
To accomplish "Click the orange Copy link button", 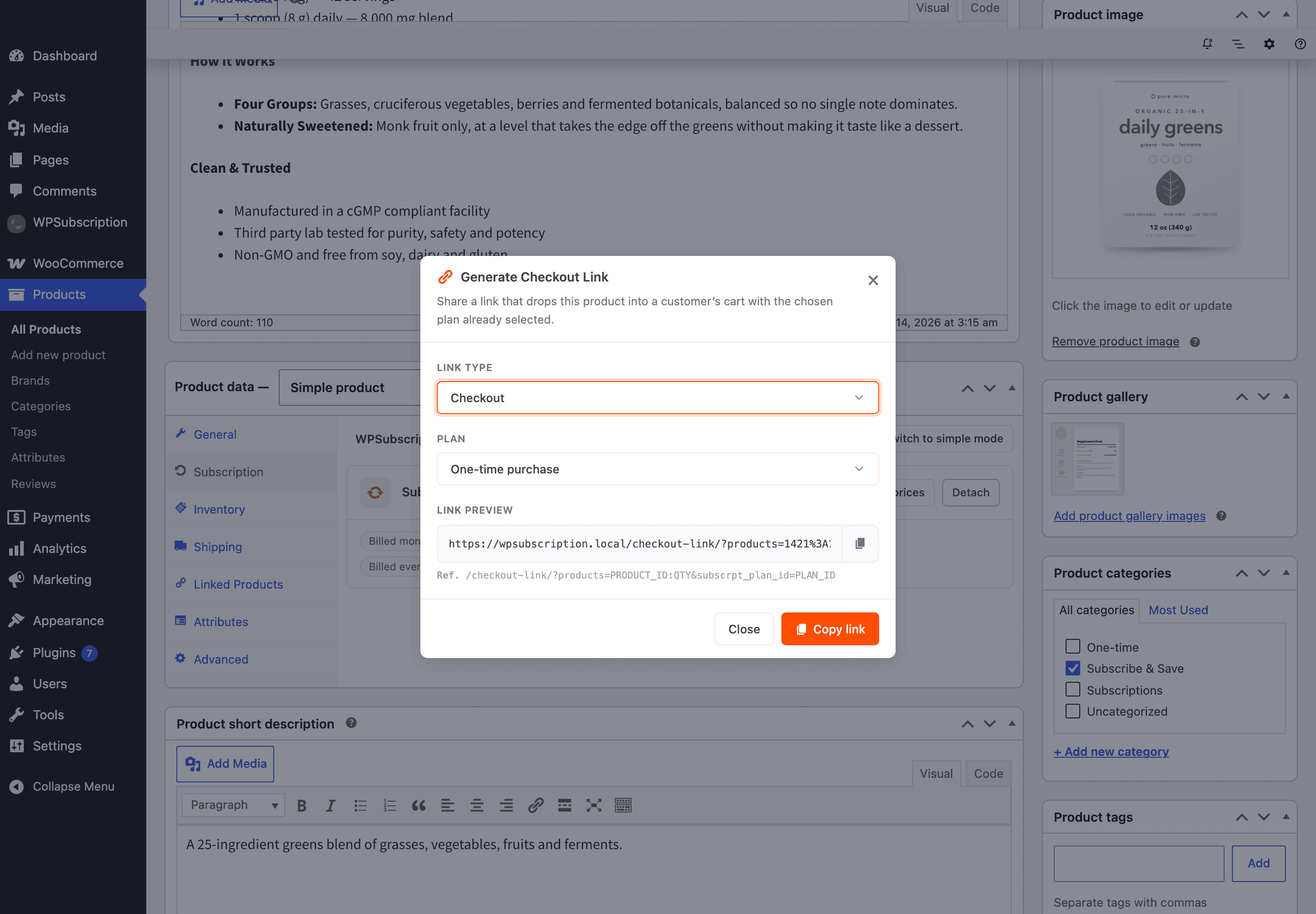I will [830, 629].
